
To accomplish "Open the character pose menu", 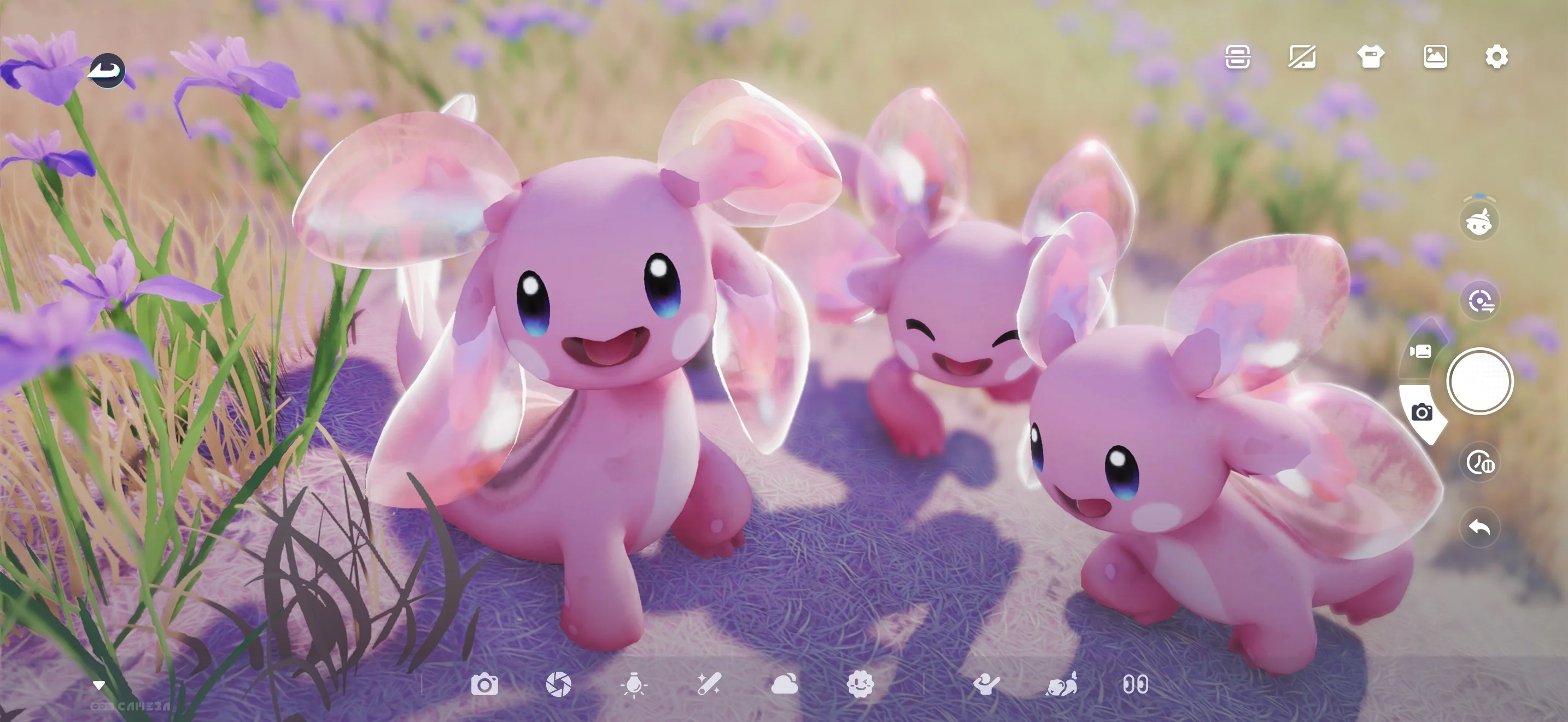I will pyautogui.click(x=986, y=684).
